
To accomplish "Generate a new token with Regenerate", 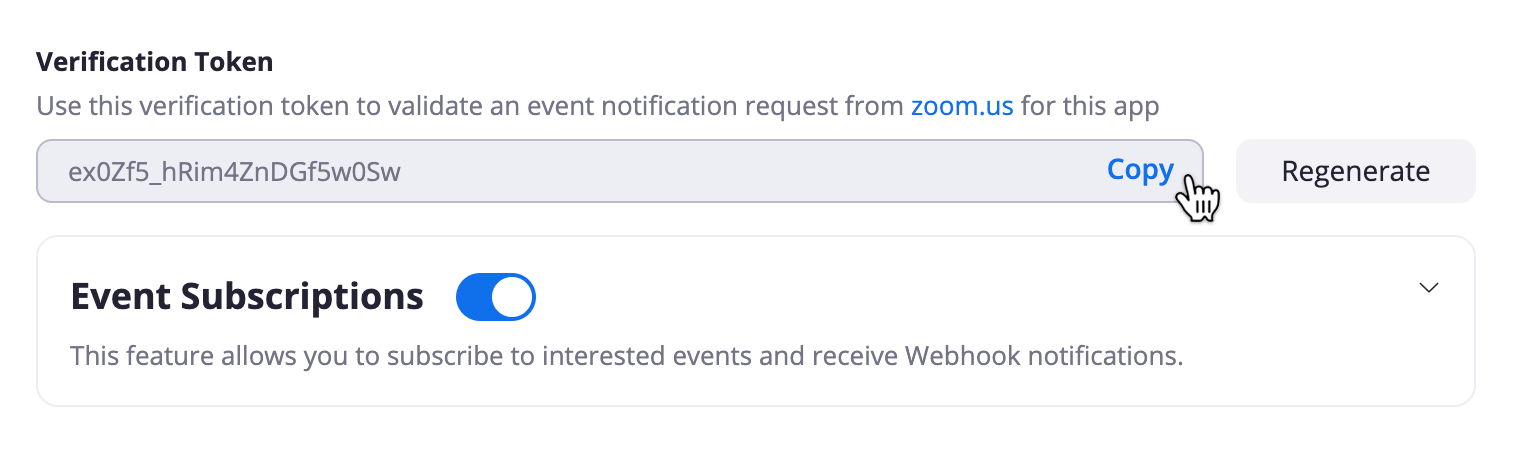I will click(x=1355, y=171).
